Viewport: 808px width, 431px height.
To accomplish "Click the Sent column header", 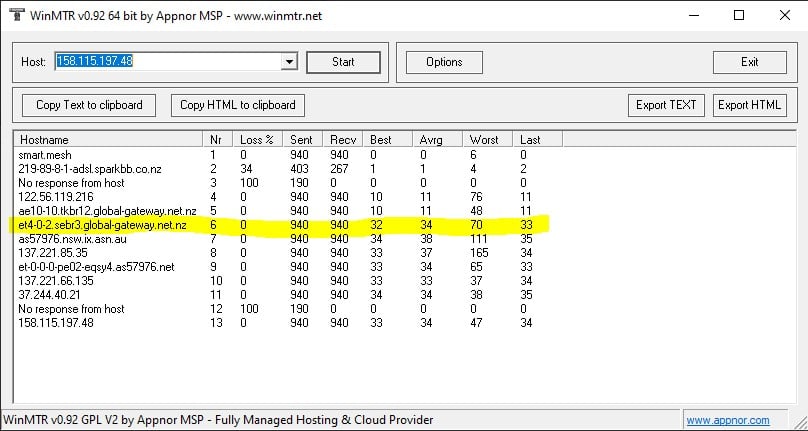I will [303, 140].
